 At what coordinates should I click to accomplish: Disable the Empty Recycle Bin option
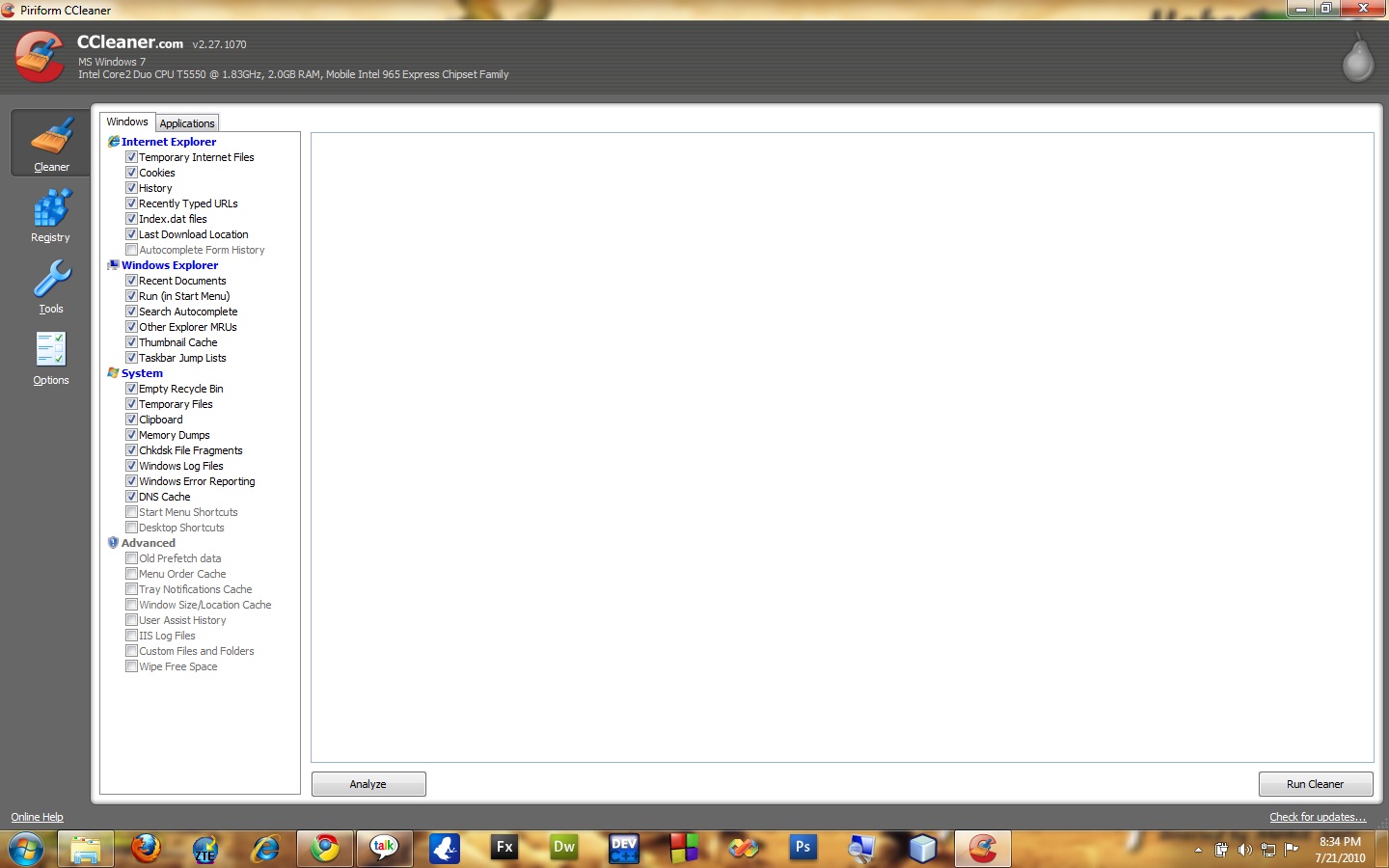(x=132, y=389)
